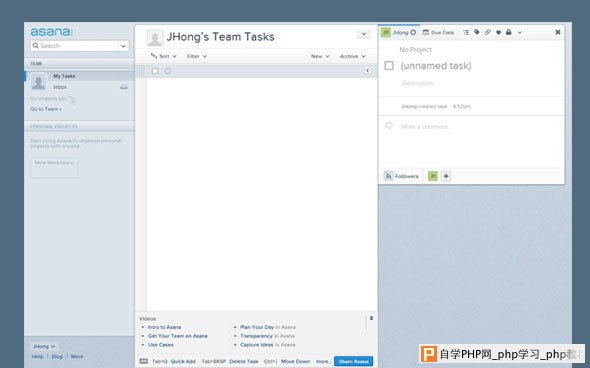Open the Archive dropdown menu

(x=353, y=56)
